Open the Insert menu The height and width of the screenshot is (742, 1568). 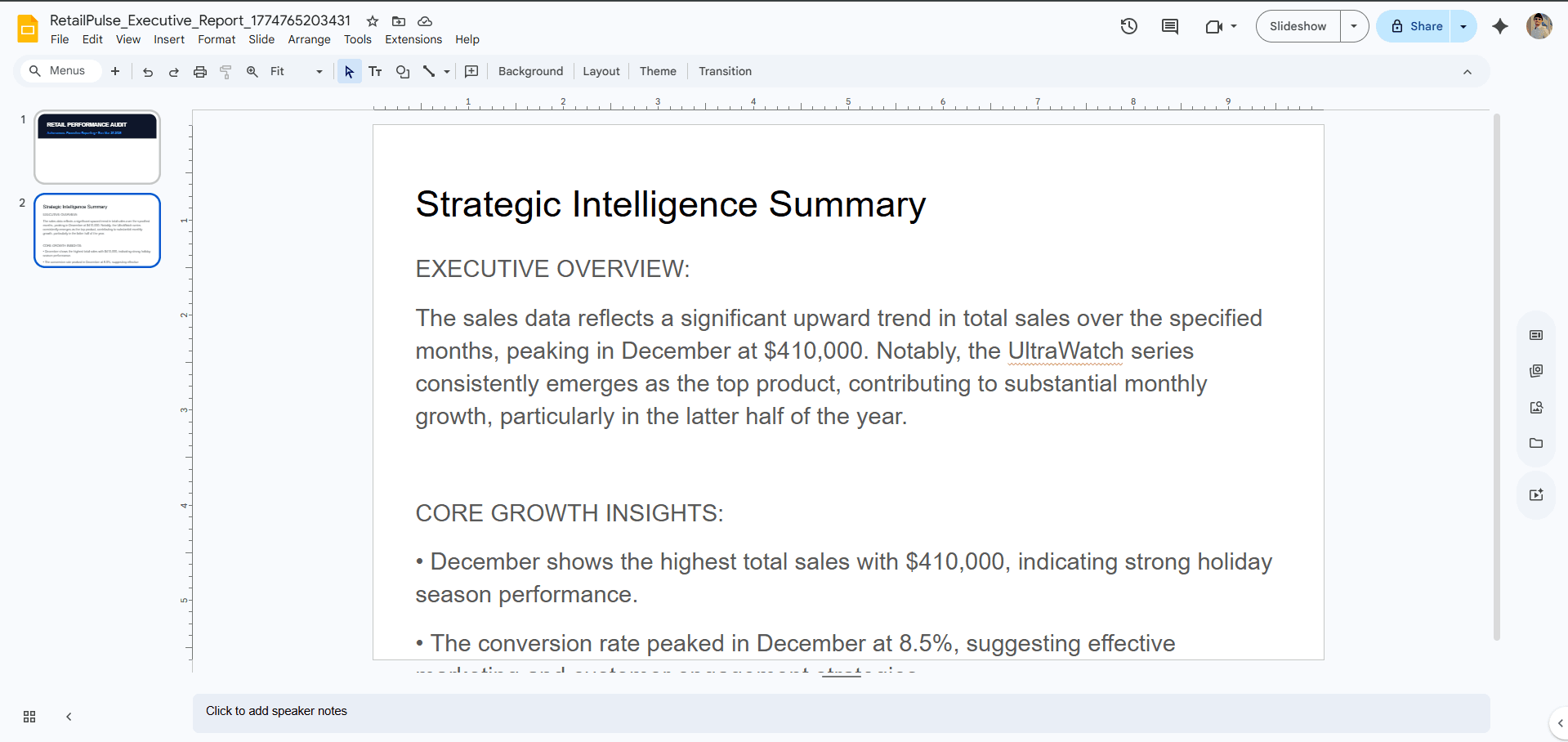point(169,39)
